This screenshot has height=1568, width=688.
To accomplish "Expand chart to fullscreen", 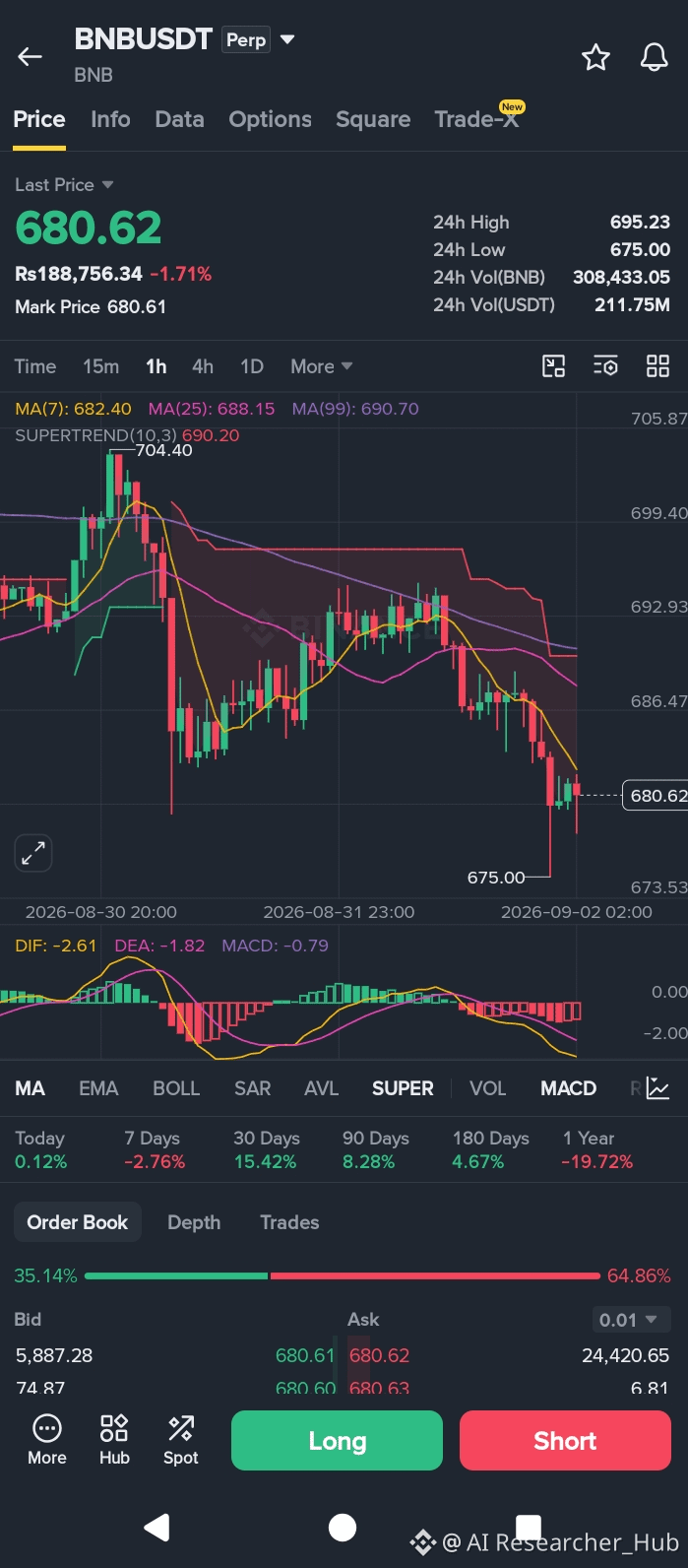I will click(x=33, y=853).
